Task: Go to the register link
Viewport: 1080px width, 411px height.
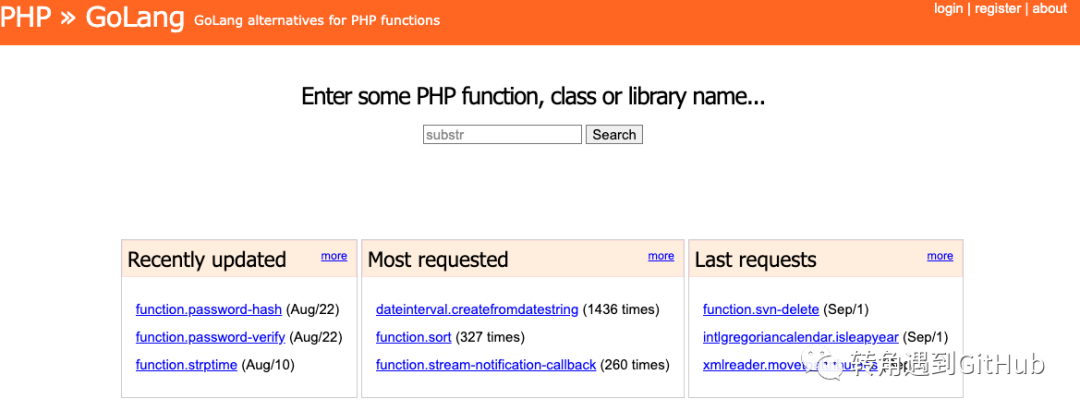Action: pyautogui.click(x=997, y=9)
